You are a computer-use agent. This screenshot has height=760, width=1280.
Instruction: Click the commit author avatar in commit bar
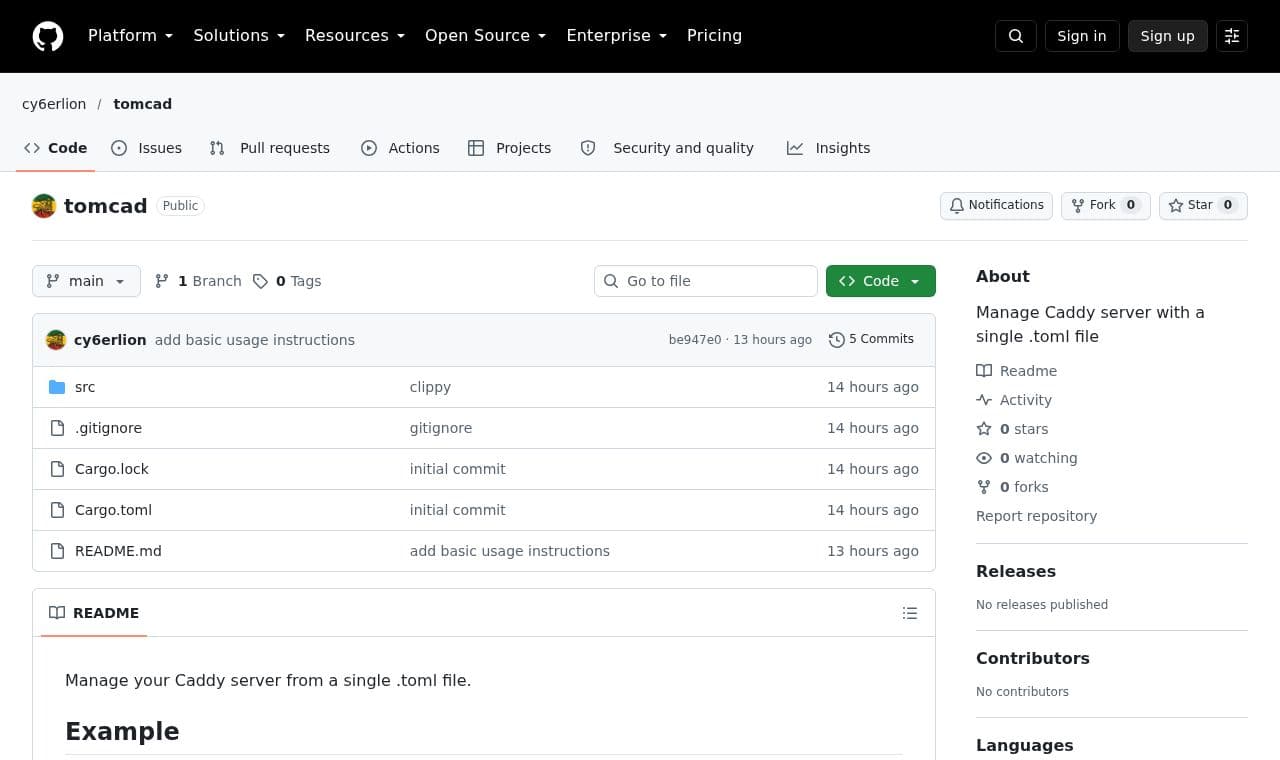56,340
